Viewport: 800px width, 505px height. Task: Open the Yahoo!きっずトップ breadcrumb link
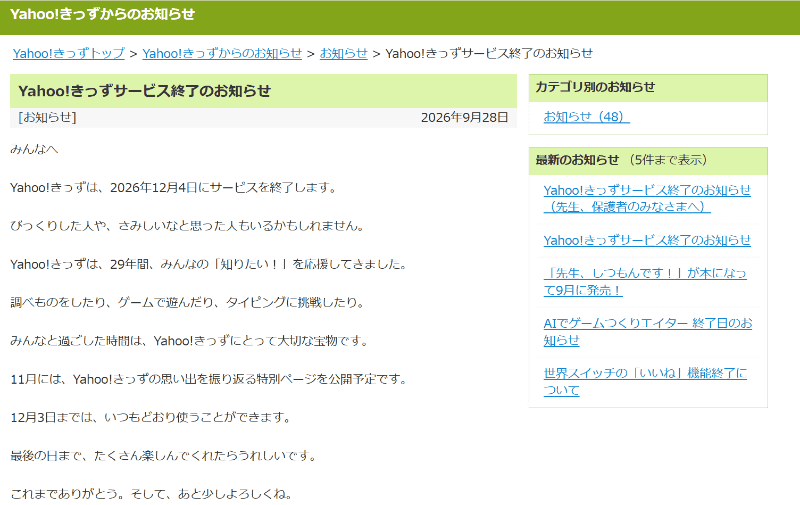[x=68, y=54]
